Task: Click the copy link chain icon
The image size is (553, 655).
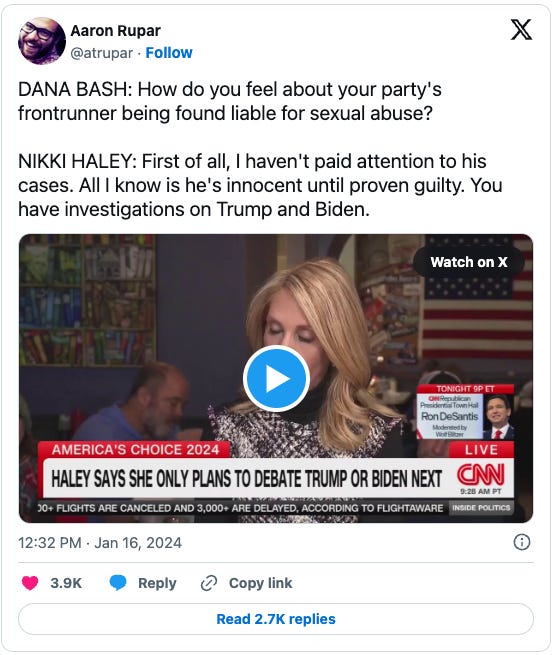Action: click(x=209, y=583)
